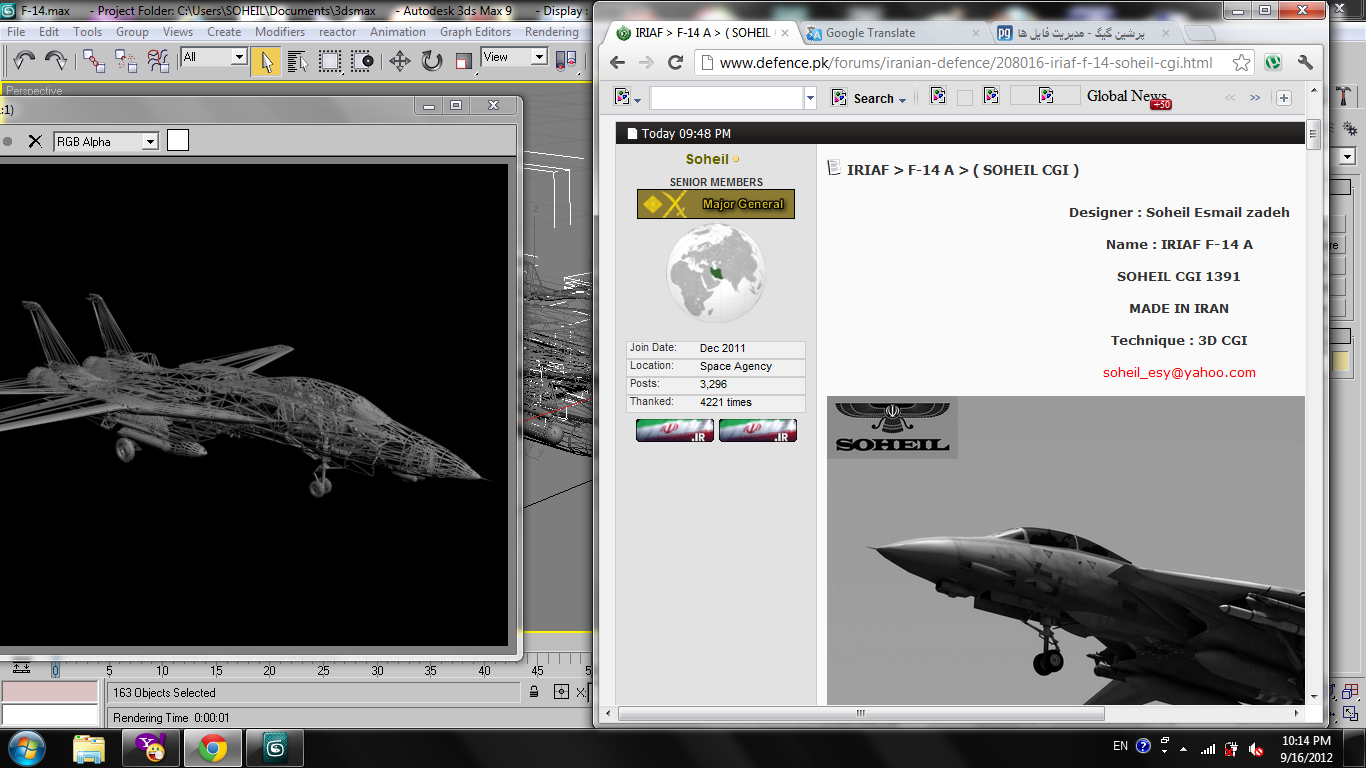Click the Redo arrow in 3ds Max toolbar
The height and width of the screenshot is (768, 1366).
pos(56,61)
